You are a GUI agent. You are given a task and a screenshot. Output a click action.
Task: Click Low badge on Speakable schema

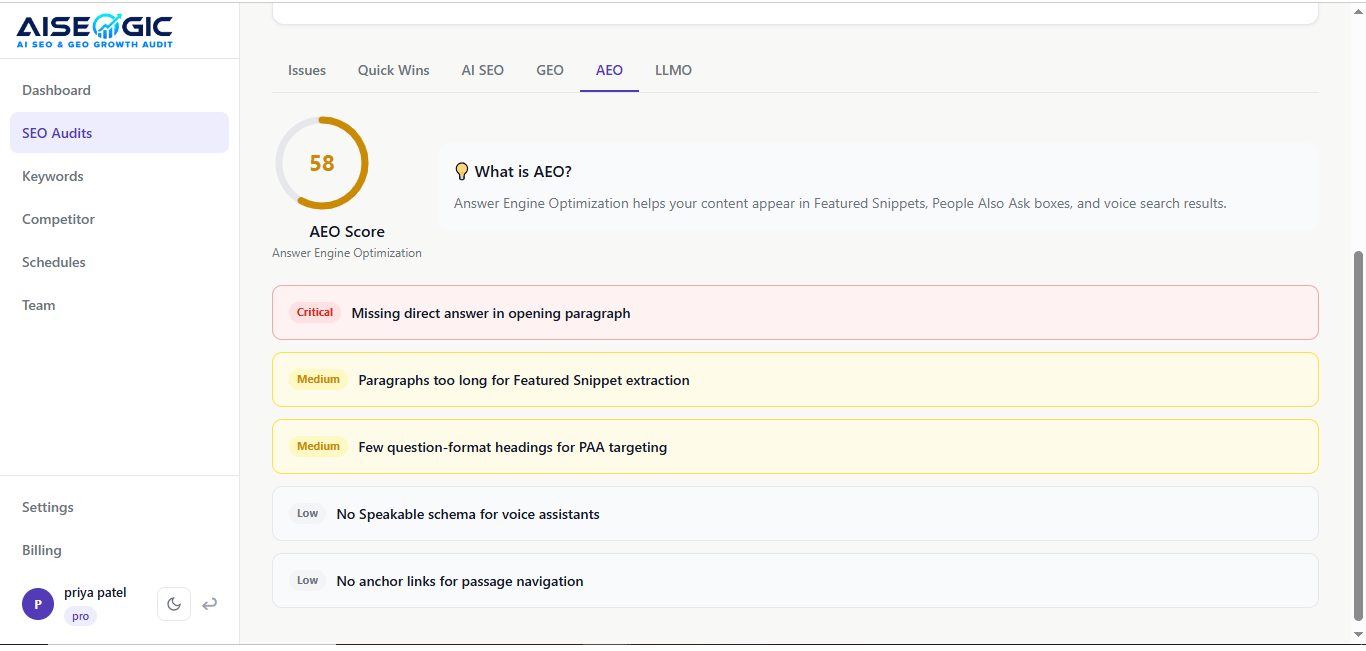pos(307,514)
